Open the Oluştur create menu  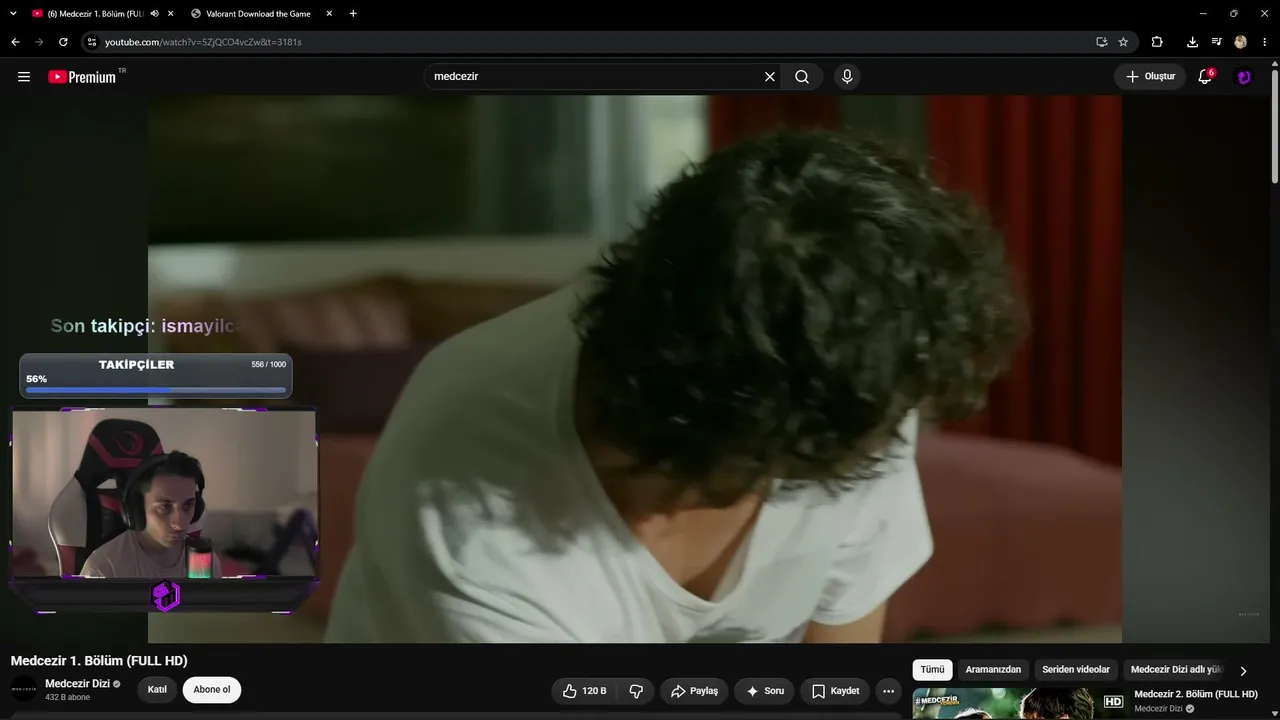point(1150,77)
